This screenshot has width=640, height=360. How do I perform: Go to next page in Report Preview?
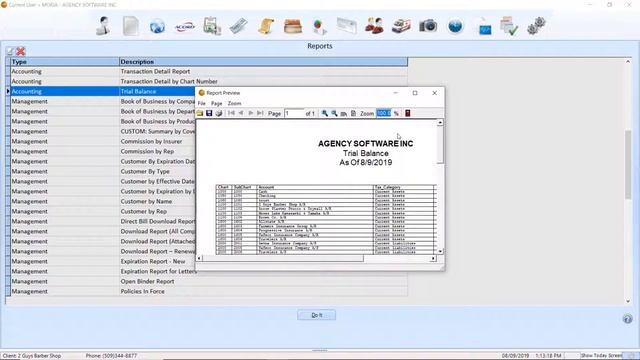[251, 113]
